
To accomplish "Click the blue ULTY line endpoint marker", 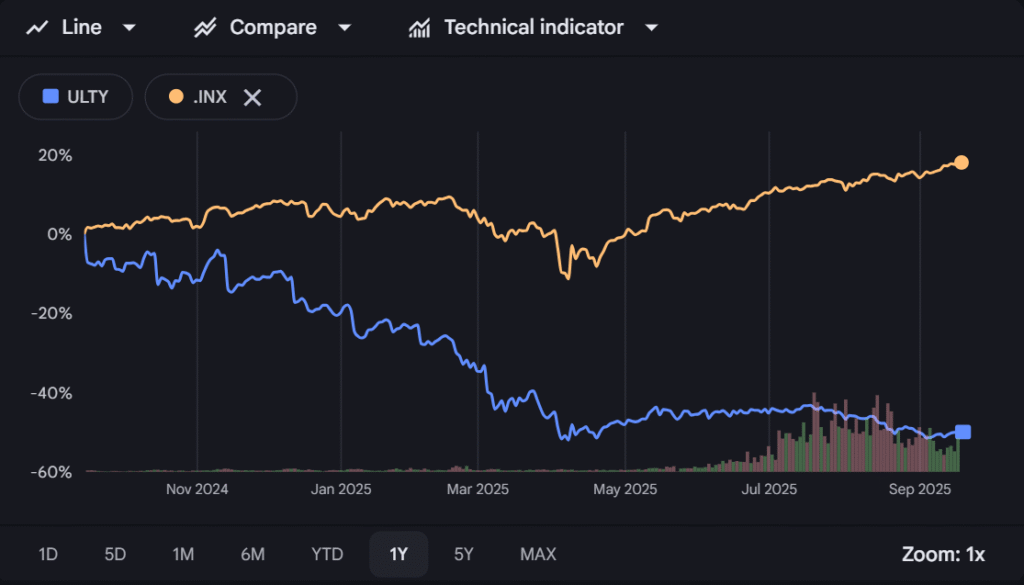I will click(963, 432).
